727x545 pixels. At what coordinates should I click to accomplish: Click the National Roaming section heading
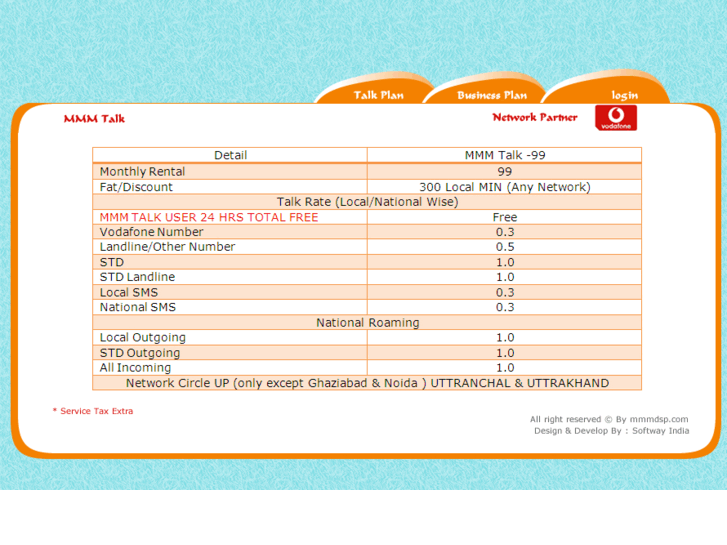[368, 322]
